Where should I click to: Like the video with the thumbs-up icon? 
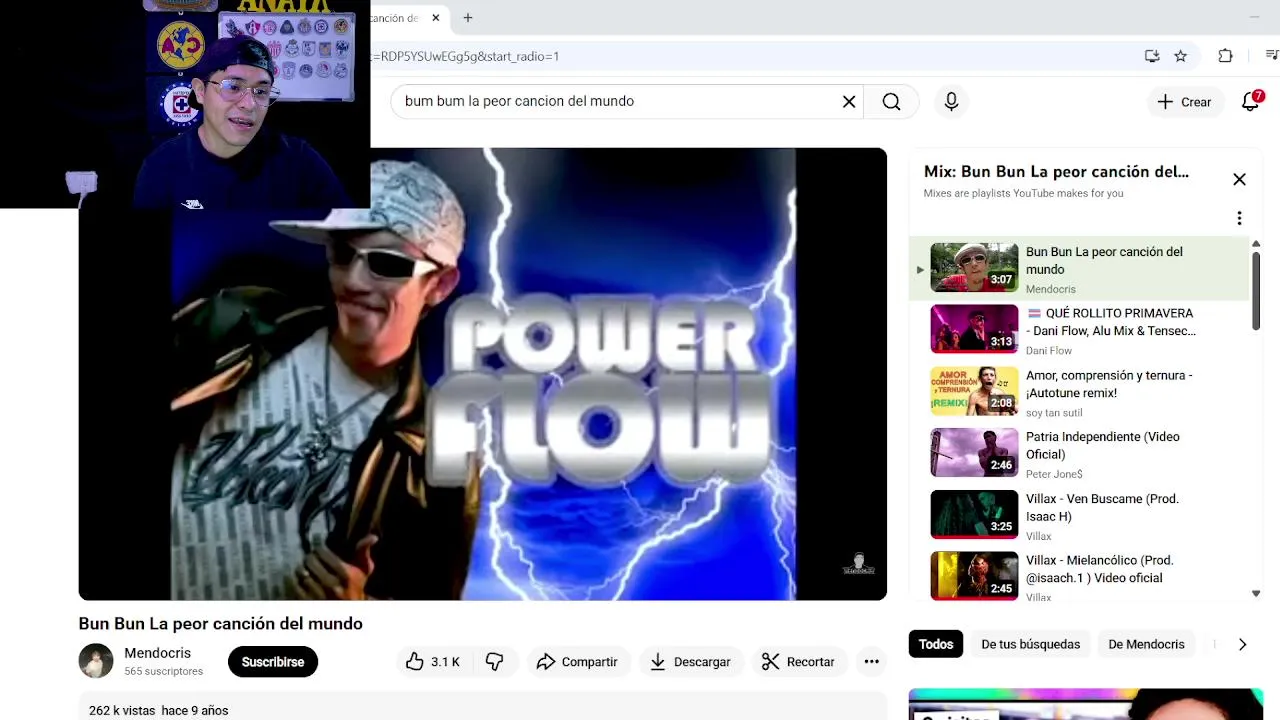(433, 662)
